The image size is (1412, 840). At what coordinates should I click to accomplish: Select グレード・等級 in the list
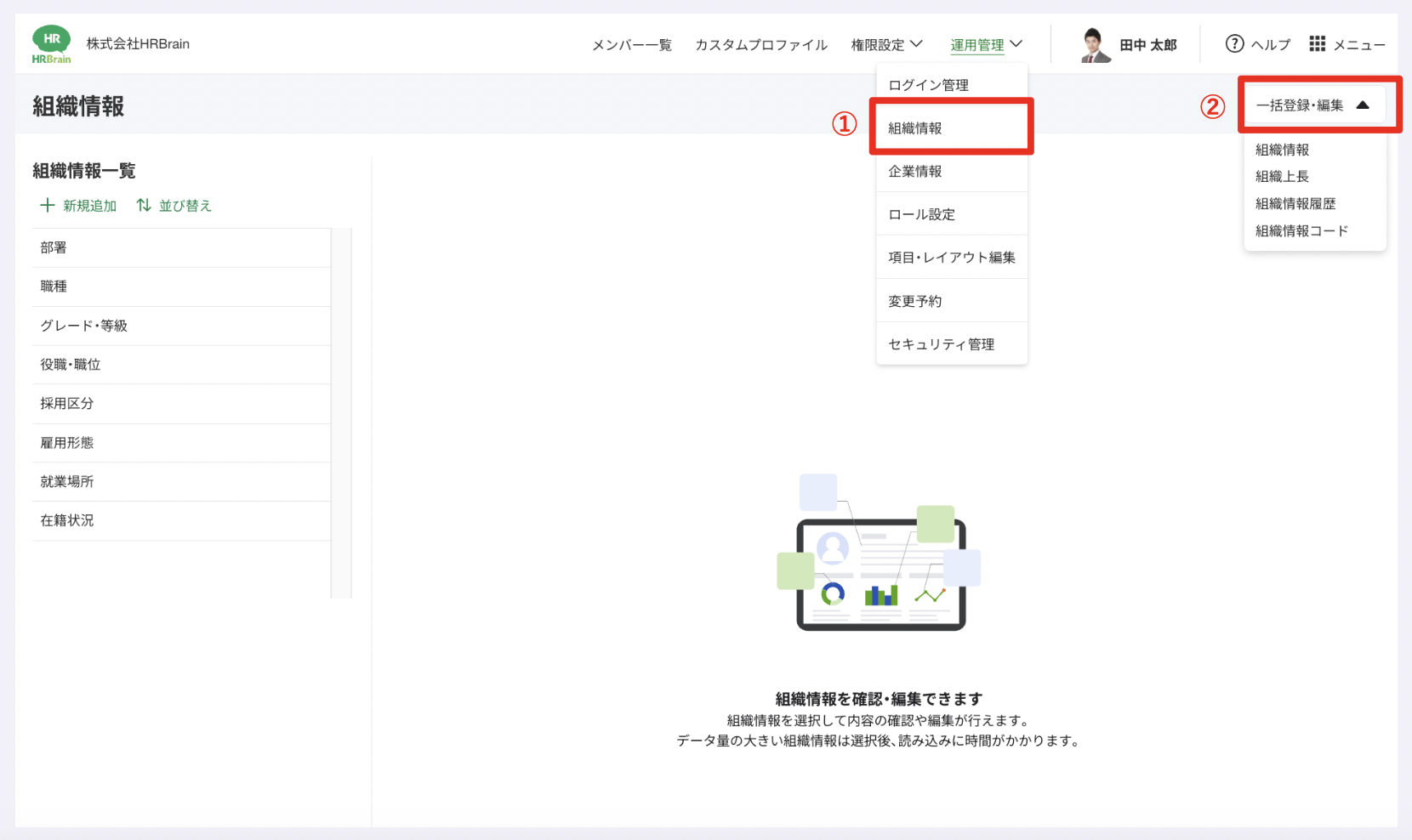83,326
